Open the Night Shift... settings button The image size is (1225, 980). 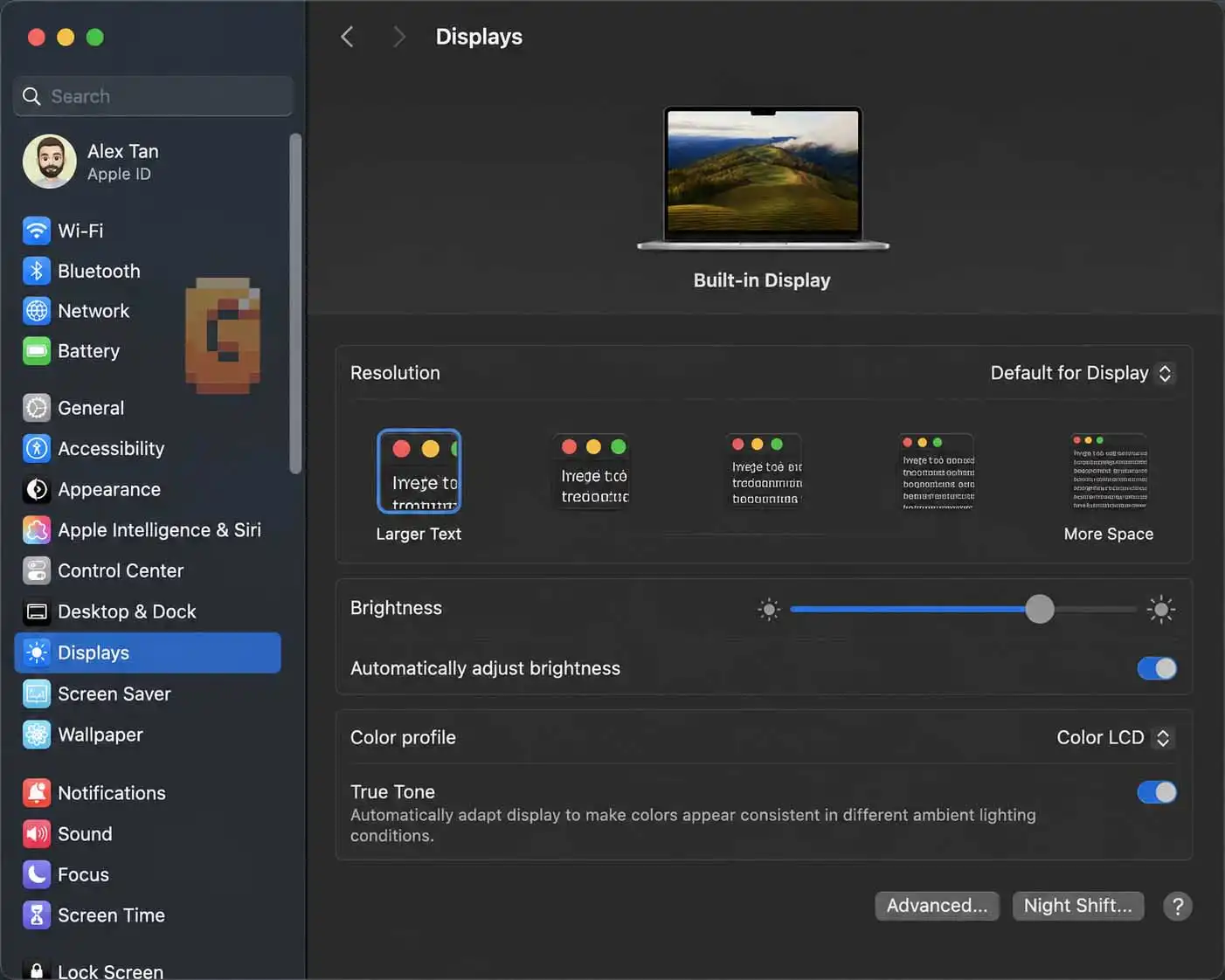[x=1077, y=907]
